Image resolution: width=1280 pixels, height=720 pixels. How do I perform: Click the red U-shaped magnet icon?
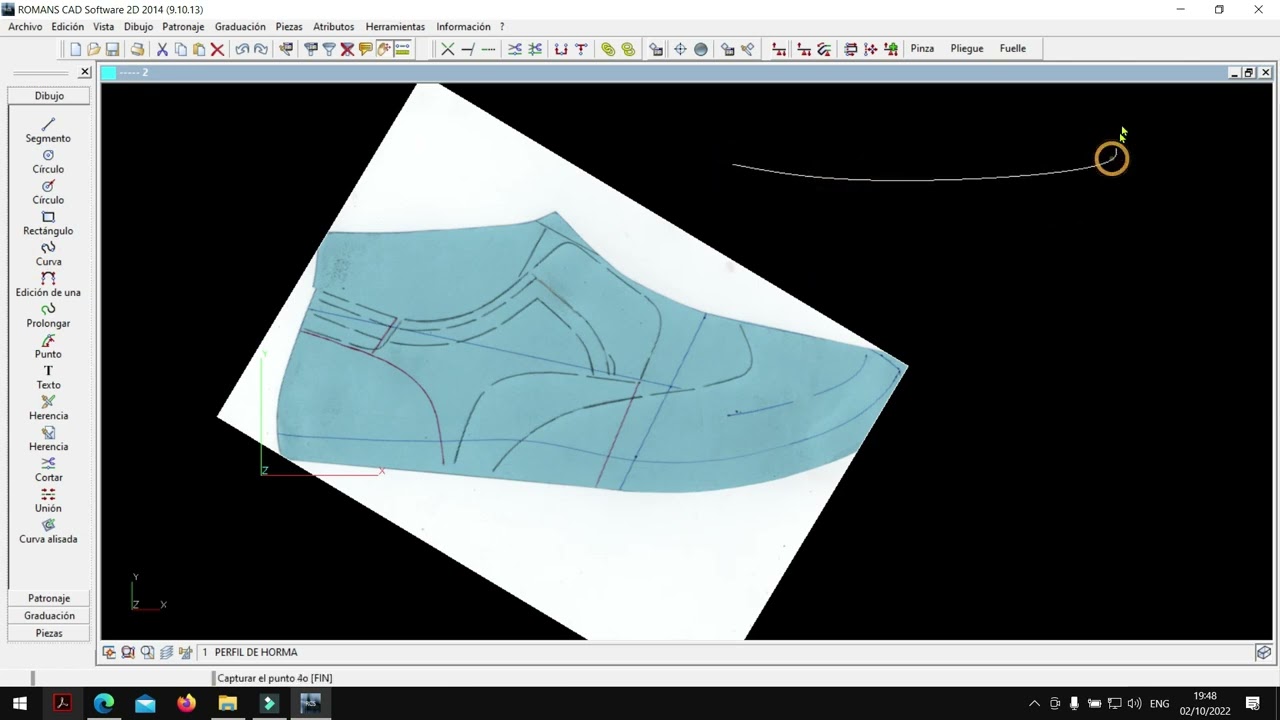pyautogui.click(x=561, y=49)
